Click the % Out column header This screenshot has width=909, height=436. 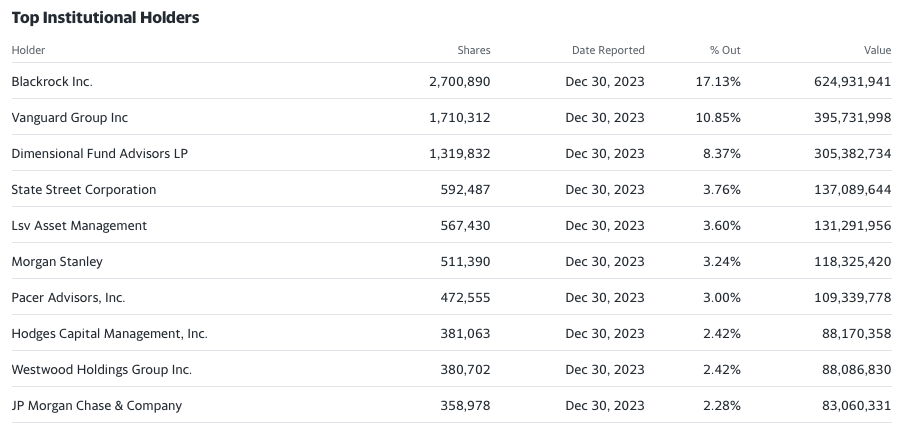(x=725, y=50)
